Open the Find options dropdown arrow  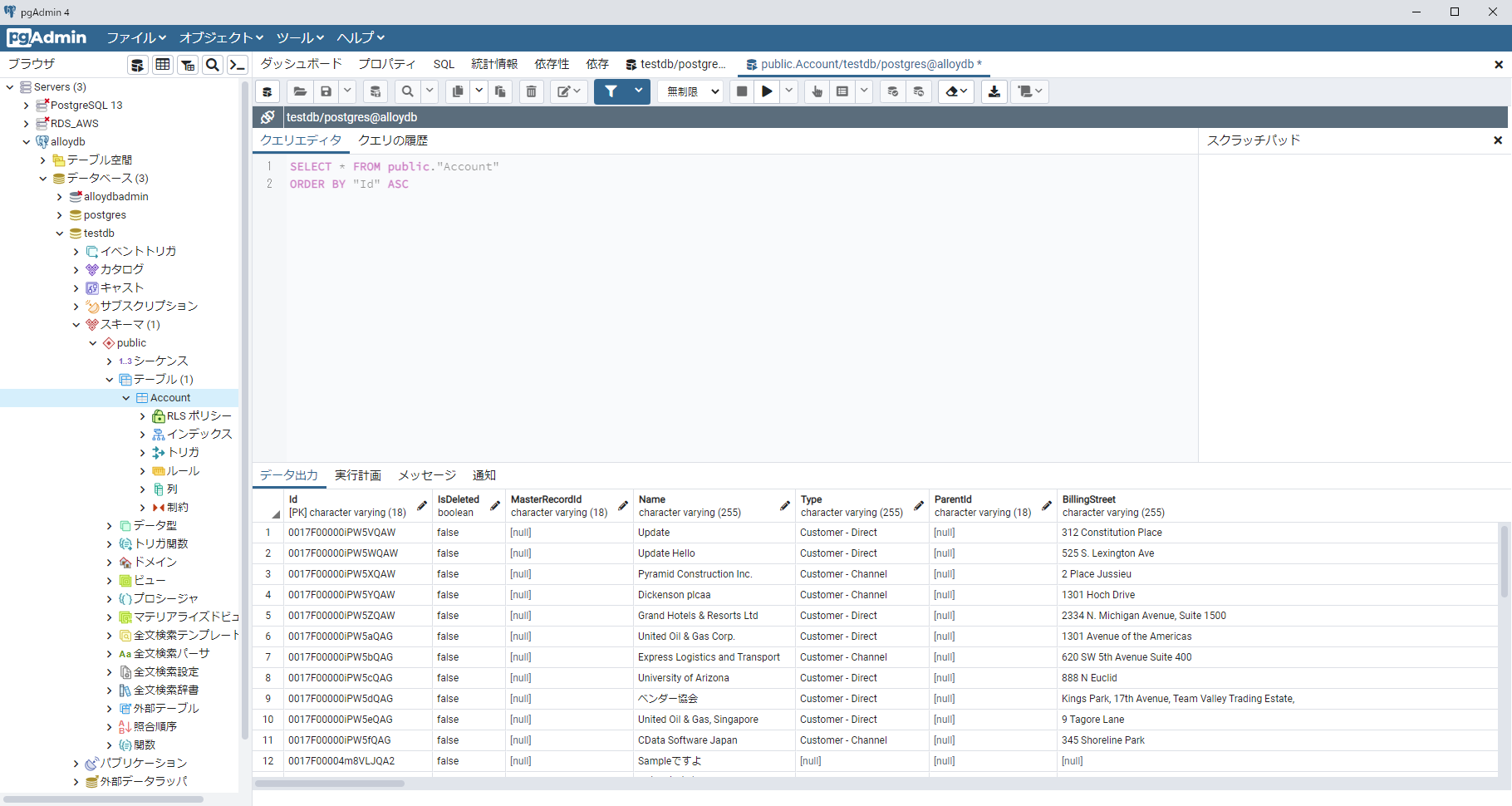(430, 91)
